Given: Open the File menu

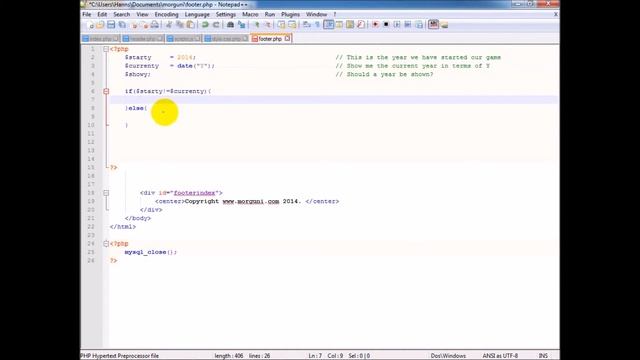Looking at the screenshot, I should (87, 14).
